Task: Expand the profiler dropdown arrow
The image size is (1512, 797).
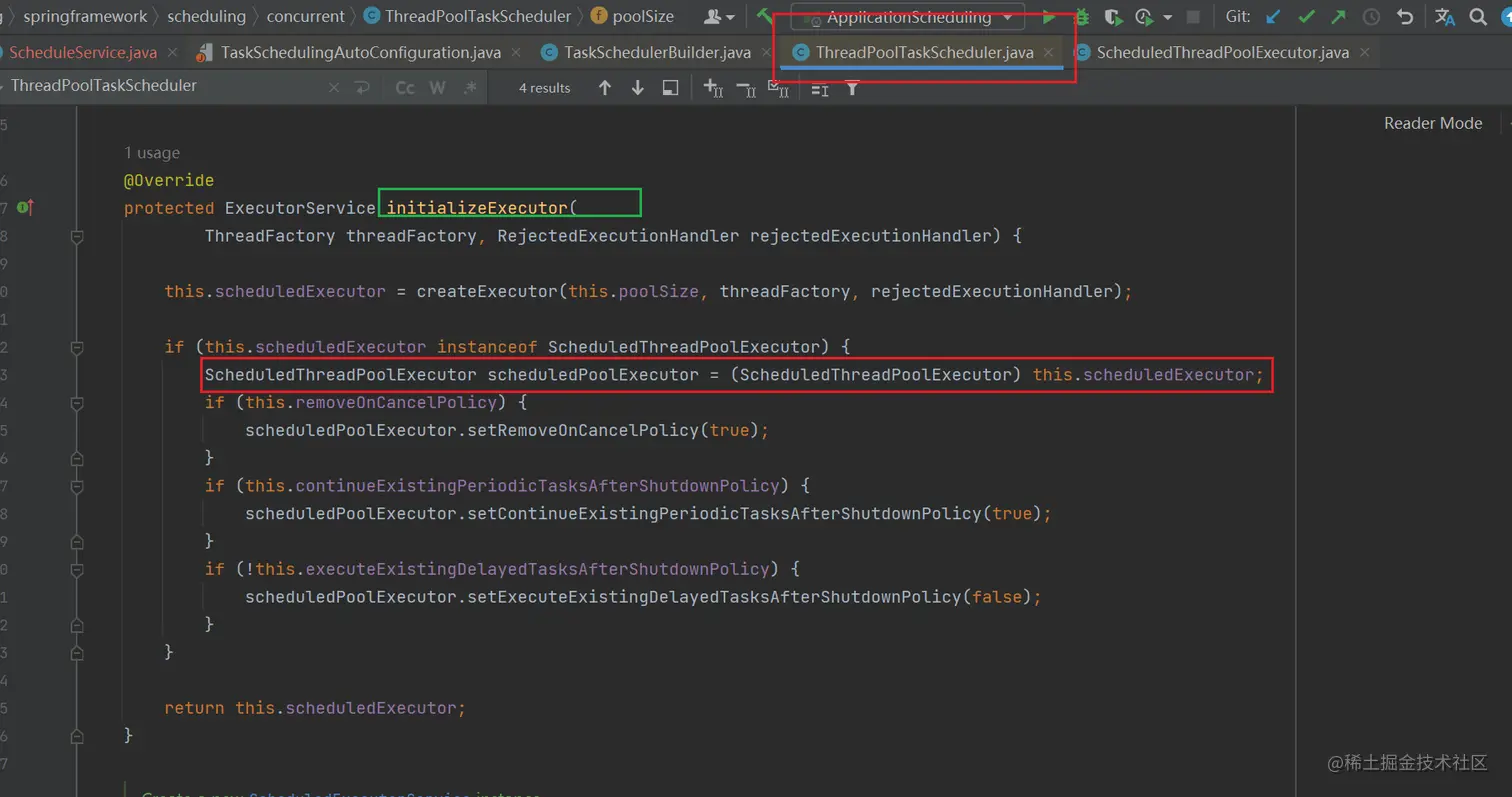Action: click(1167, 17)
